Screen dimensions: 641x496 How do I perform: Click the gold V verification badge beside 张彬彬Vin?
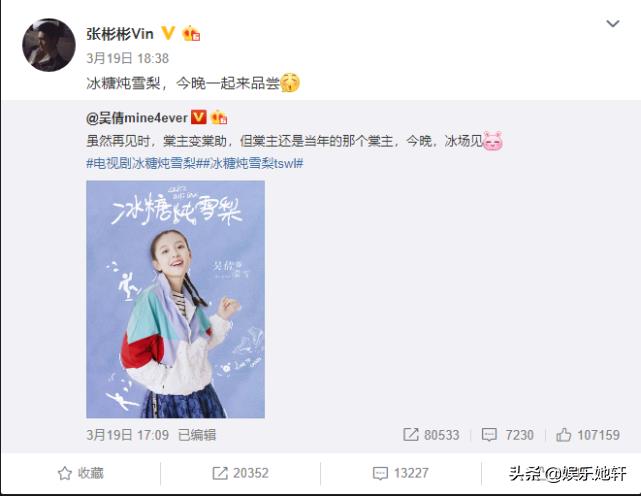tap(168, 33)
